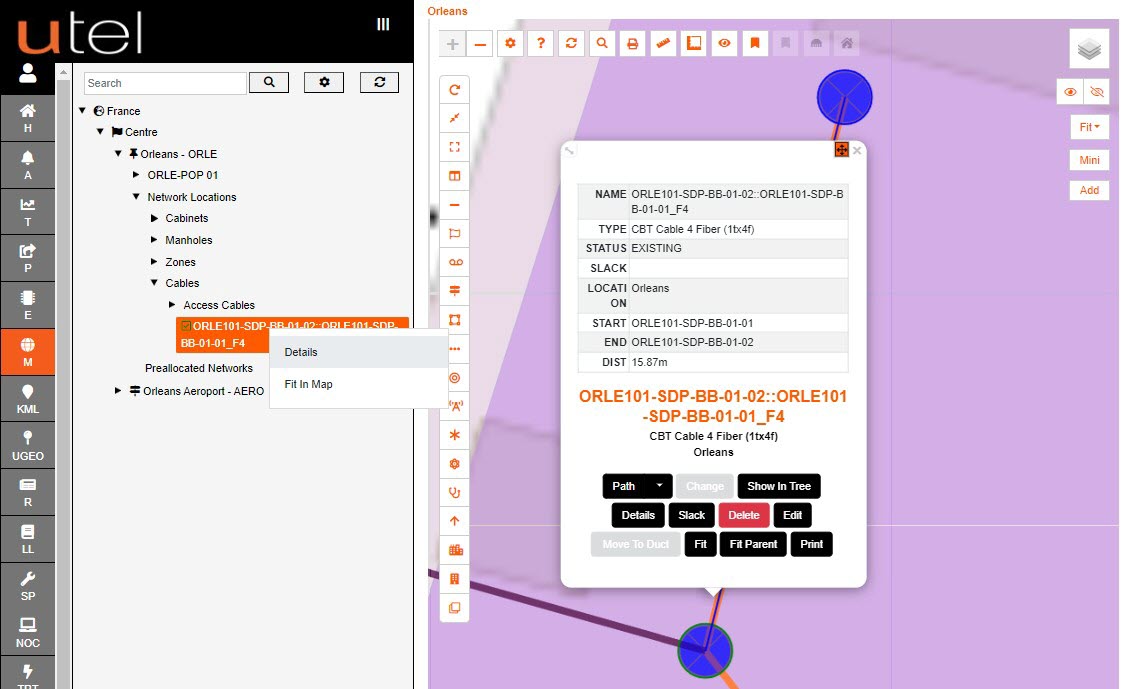Open the KML sidebar item
1126x689 pixels.
27,399
